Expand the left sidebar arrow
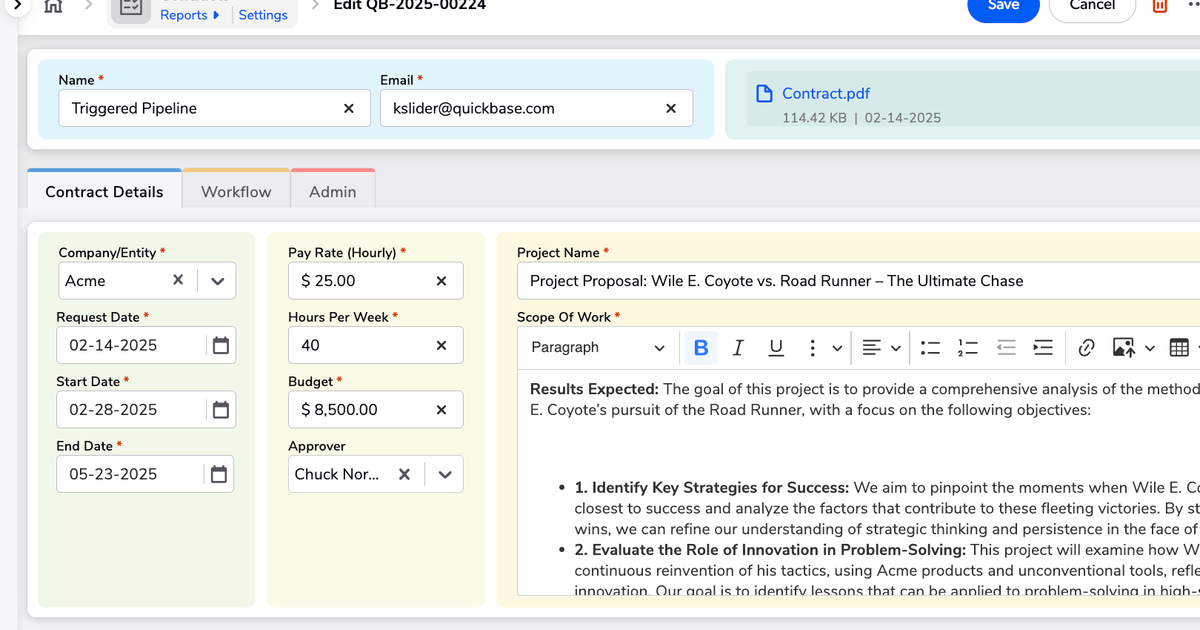1200x630 pixels. pos(16,5)
